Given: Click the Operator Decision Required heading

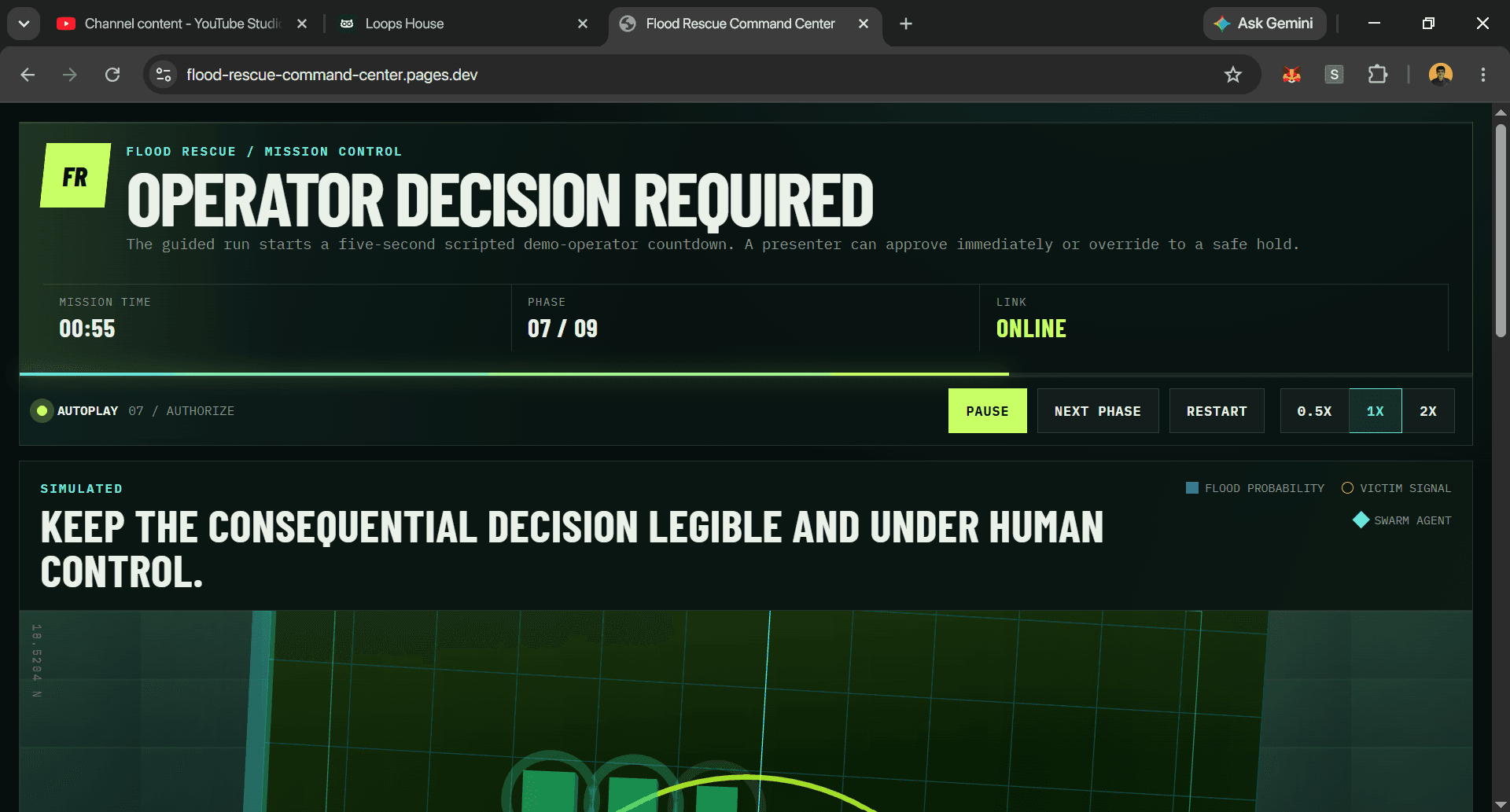Looking at the screenshot, I should click(x=500, y=200).
